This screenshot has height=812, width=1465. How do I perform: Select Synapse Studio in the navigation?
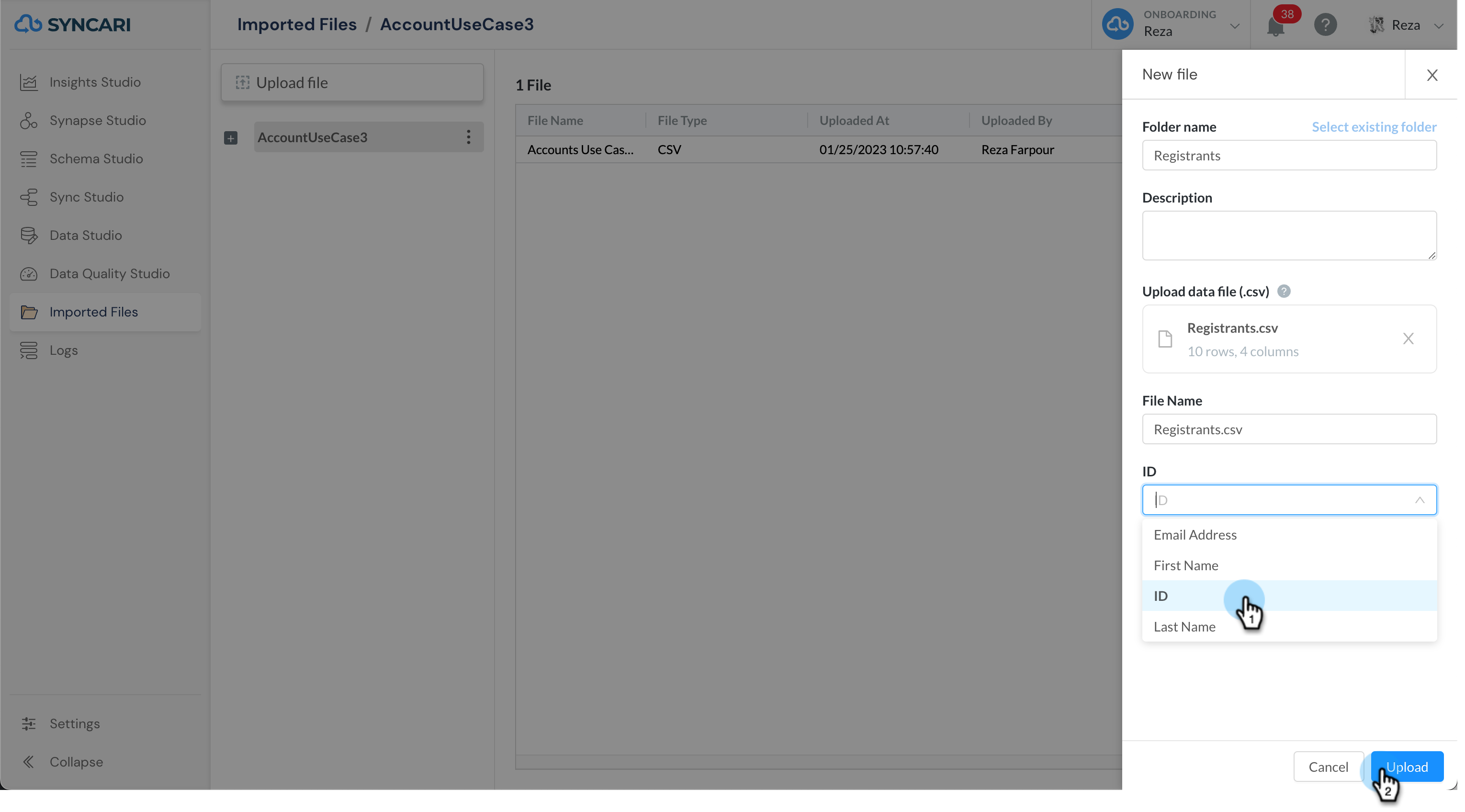[98, 120]
